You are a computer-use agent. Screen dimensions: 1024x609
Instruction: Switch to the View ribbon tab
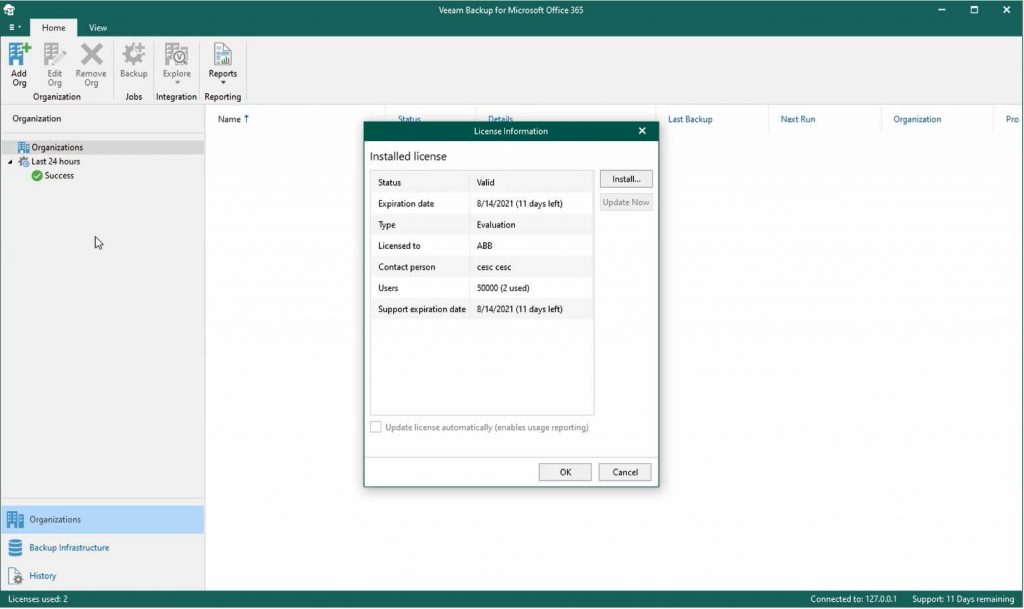pyautogui.click(x=98, y=27)
